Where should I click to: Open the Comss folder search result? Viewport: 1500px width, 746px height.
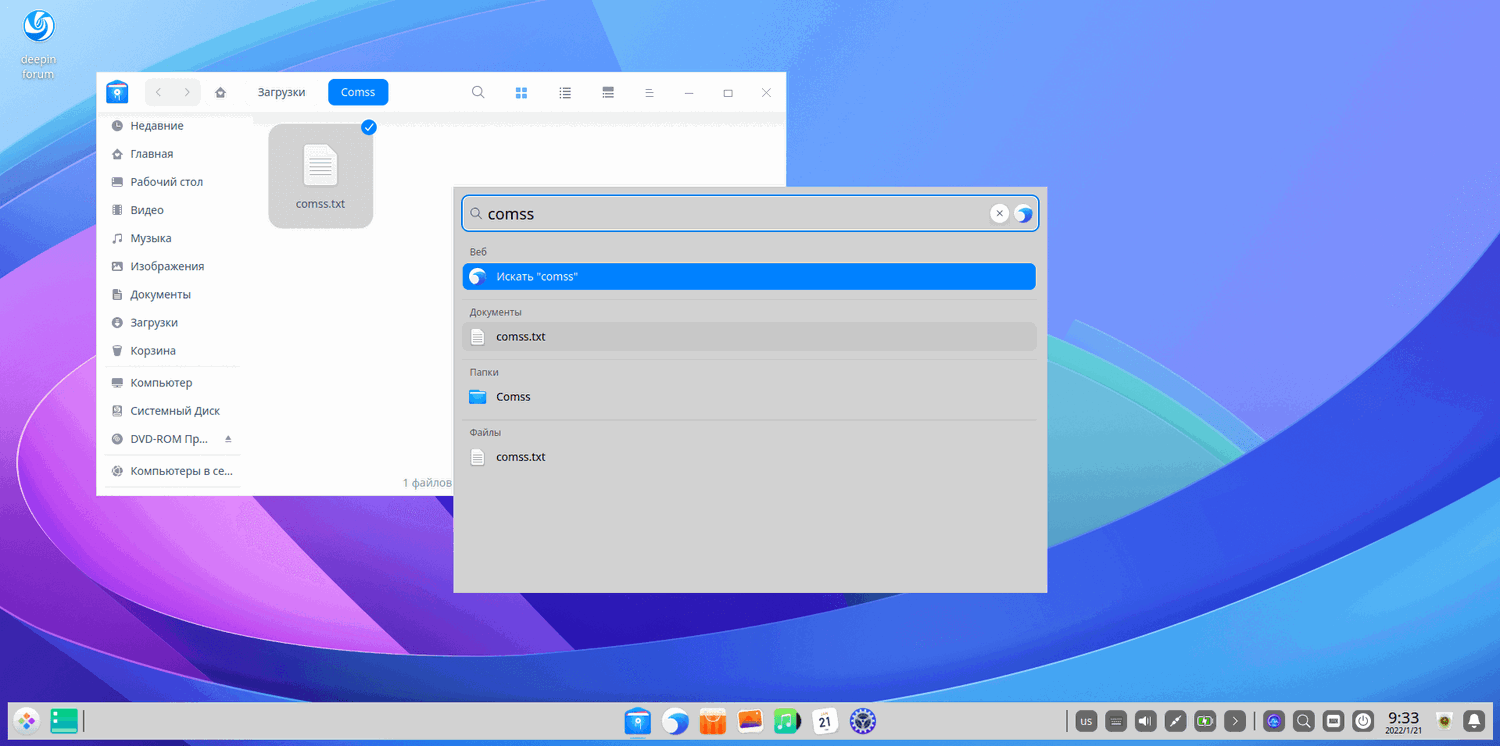click(749, 397)
